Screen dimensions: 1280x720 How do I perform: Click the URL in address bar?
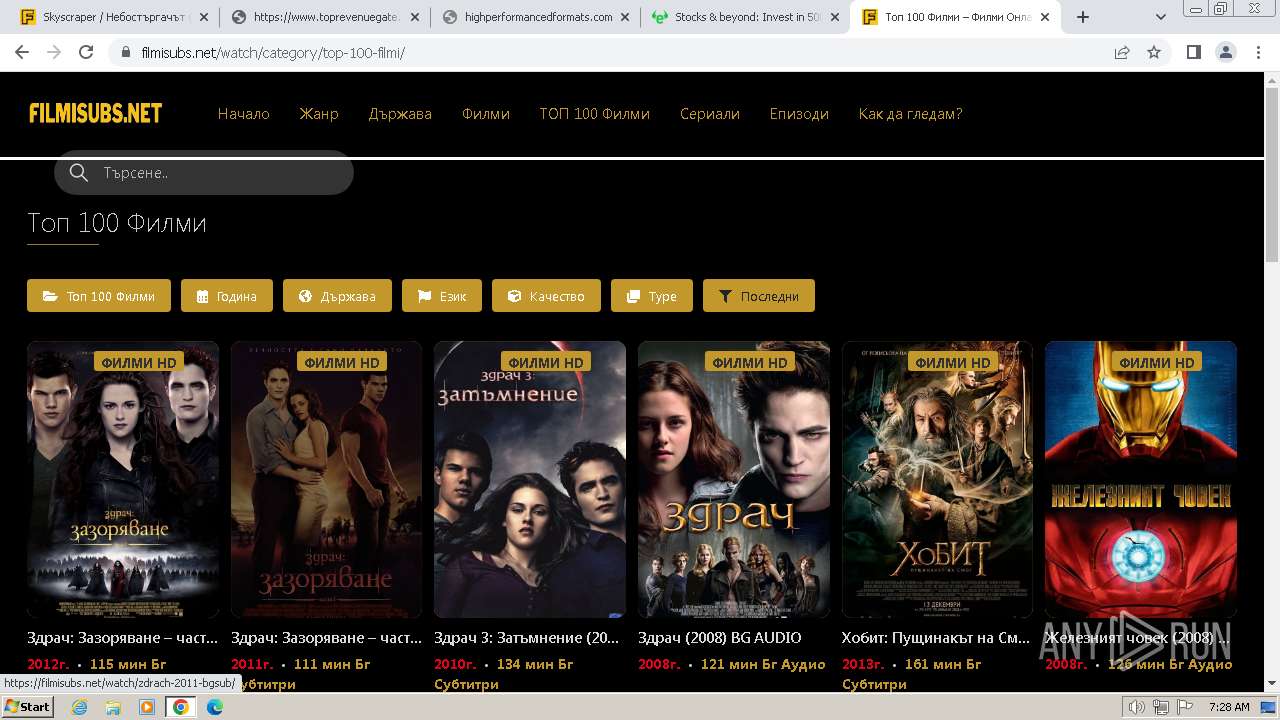[273, 53]
